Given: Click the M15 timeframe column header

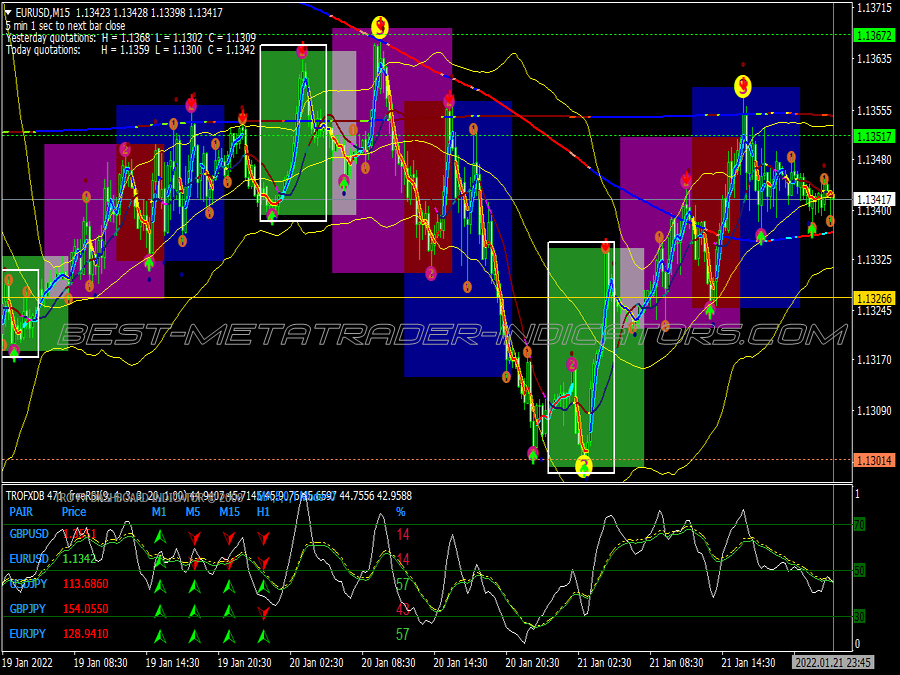Looking at the screenshot, I should click(230, 511).
